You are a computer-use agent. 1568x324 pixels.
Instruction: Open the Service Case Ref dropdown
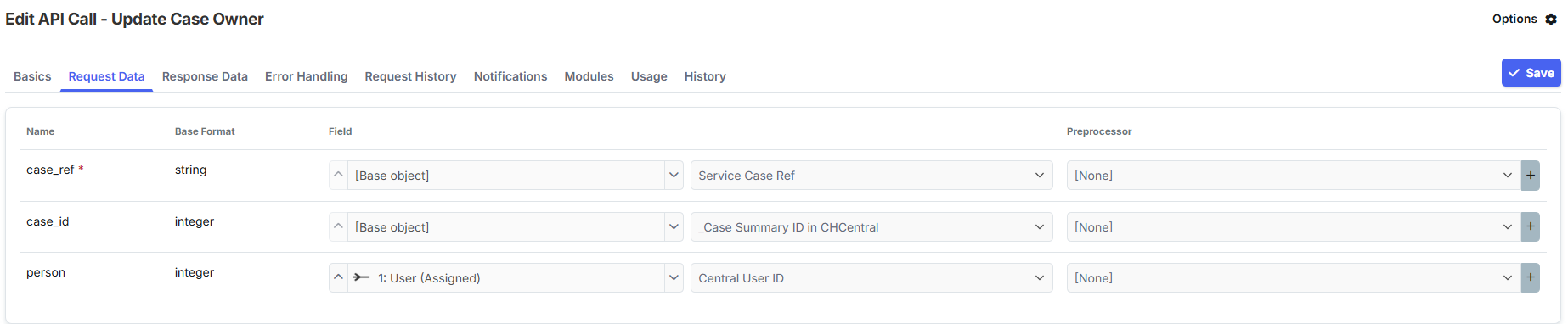tap(871, 176)
